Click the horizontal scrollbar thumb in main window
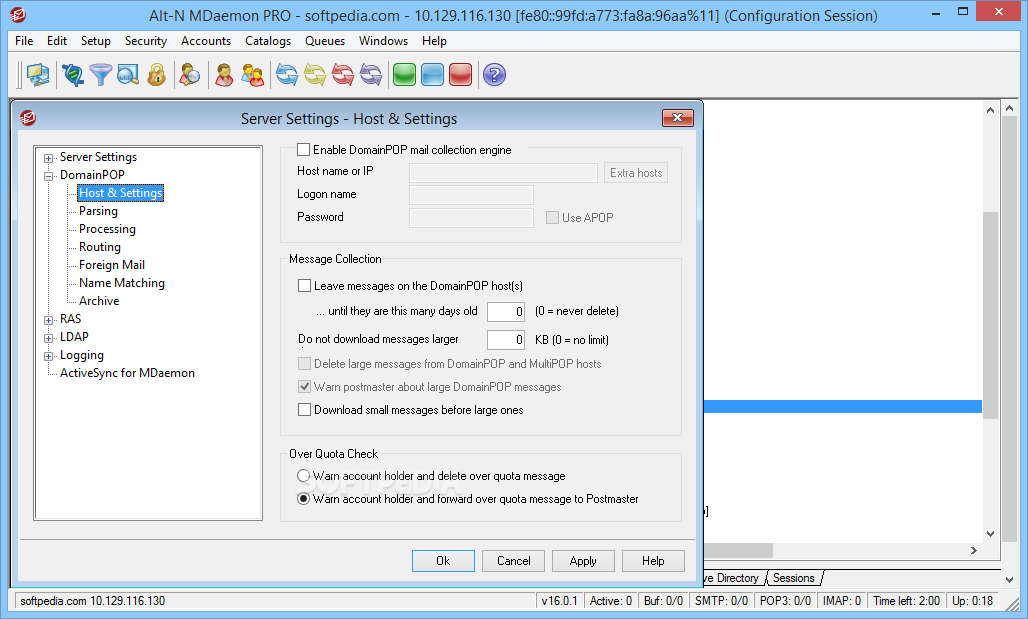 [738, 550]
